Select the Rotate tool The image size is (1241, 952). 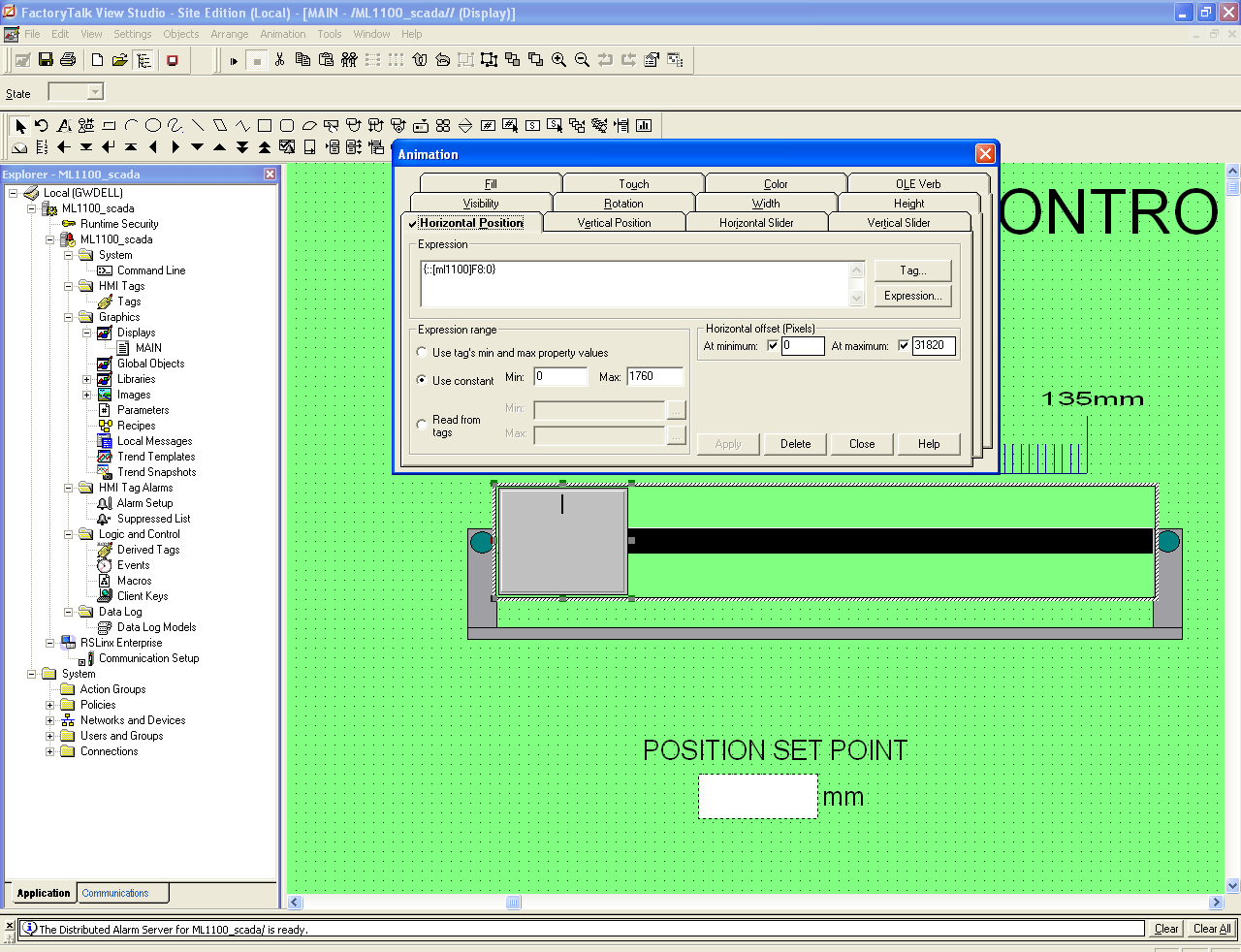coord(42,125)
